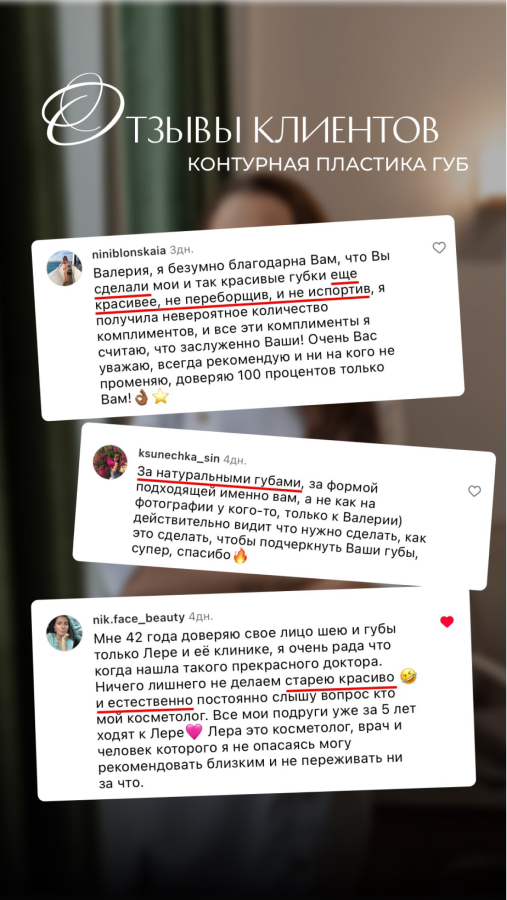
Task: Open niniblonskaia's profile avatar
Action: [64, 267]
